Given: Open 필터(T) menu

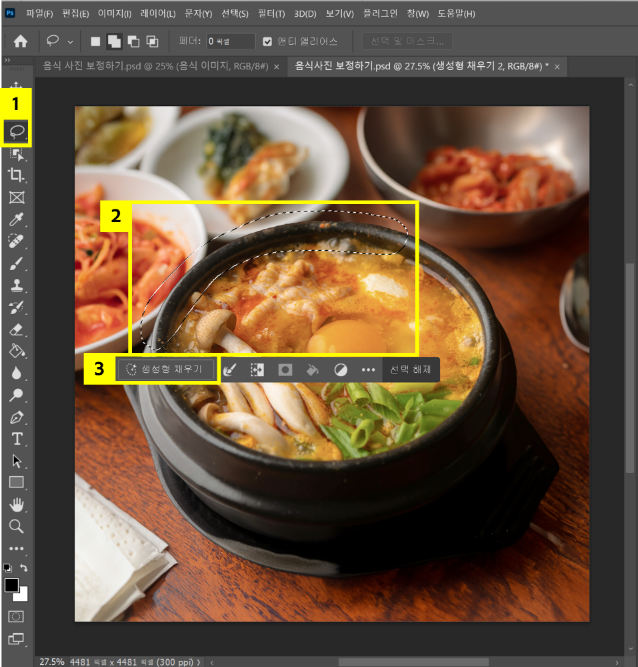Looking at the screenshot, I should [271, 14].
